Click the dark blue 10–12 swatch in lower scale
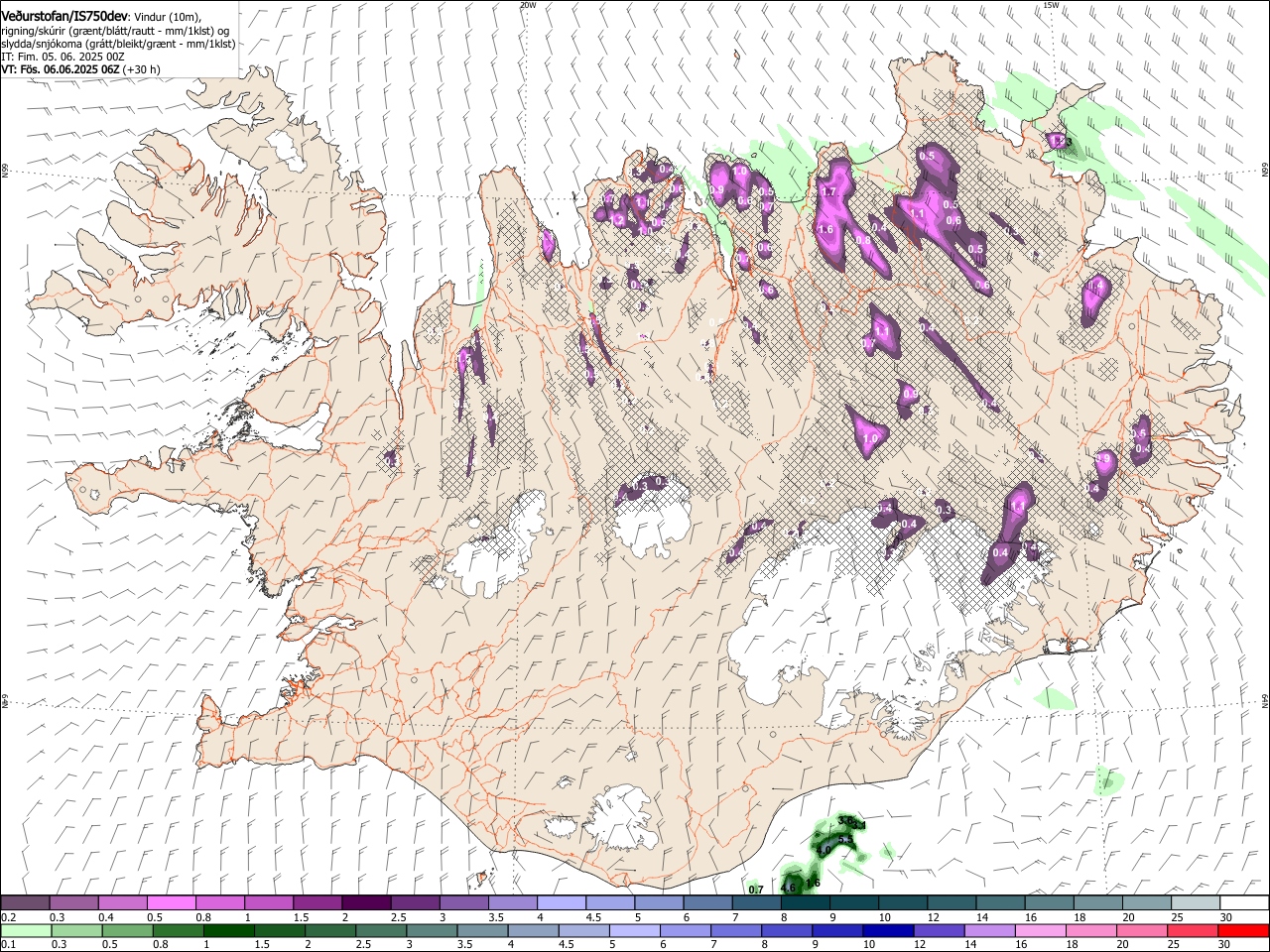 pyautogui.click(x=887, y=931)
